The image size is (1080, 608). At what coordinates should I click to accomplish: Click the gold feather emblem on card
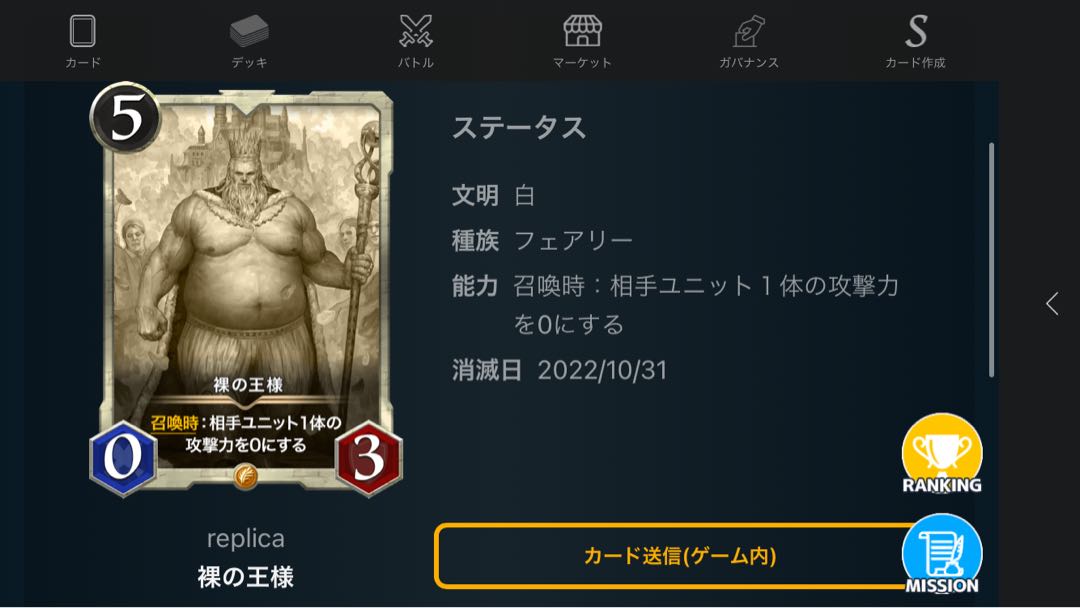tap(245, 475)
